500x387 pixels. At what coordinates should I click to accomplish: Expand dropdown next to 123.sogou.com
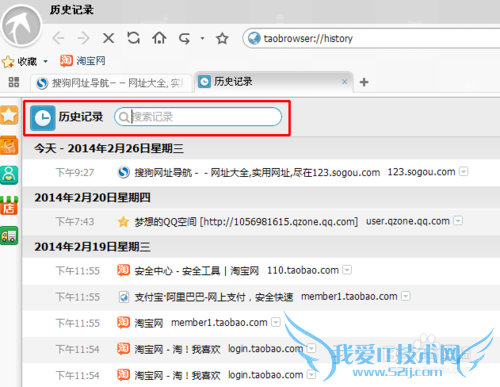click(x=464, y=171)
